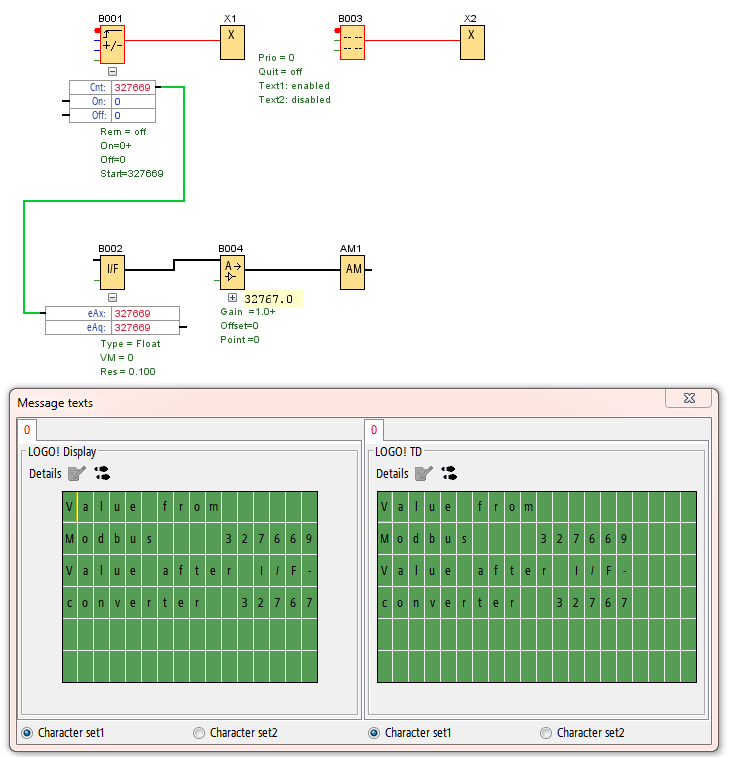The image size is (730, 758).
Task: Click the footsteps icon in LOGO! Display panel
Action: (102, 473)
